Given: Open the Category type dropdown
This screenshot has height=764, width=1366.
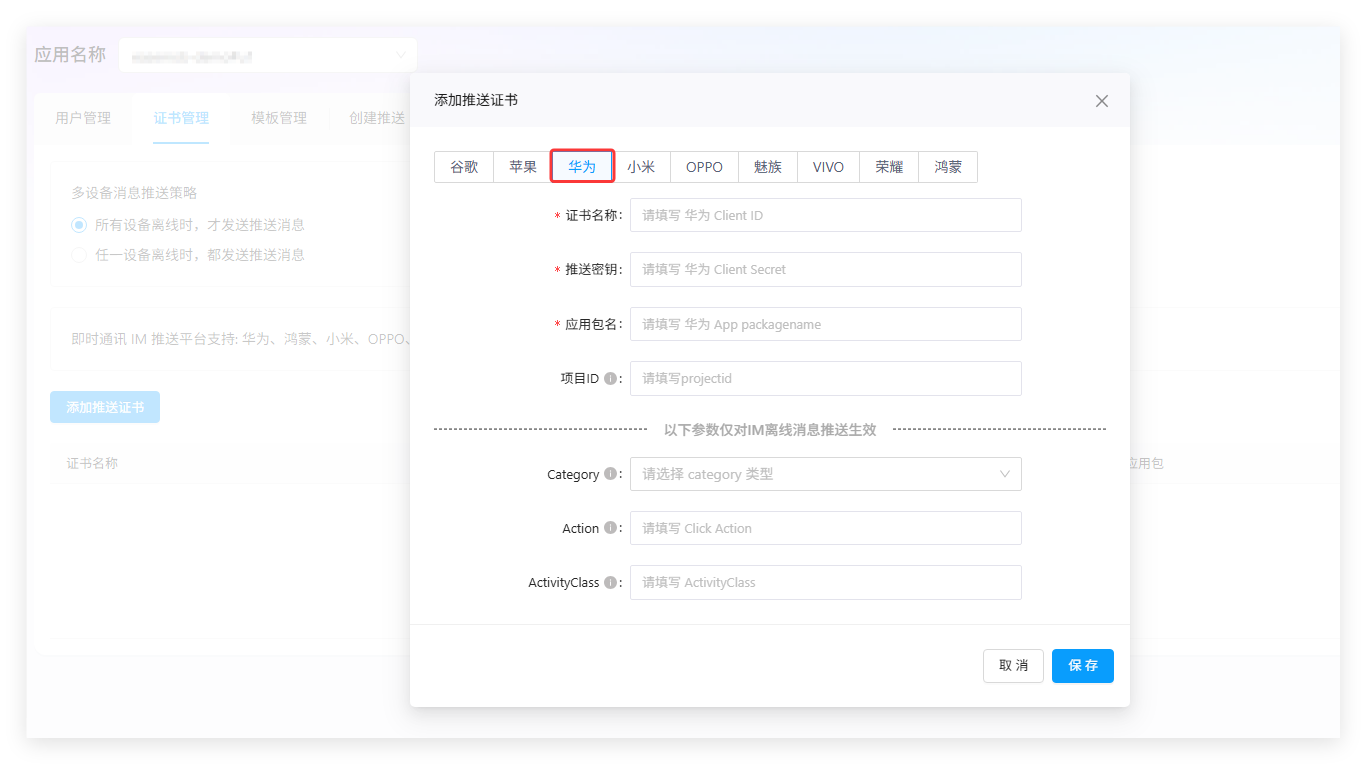Looking at the screenshot, I should (x=825, y=474).
